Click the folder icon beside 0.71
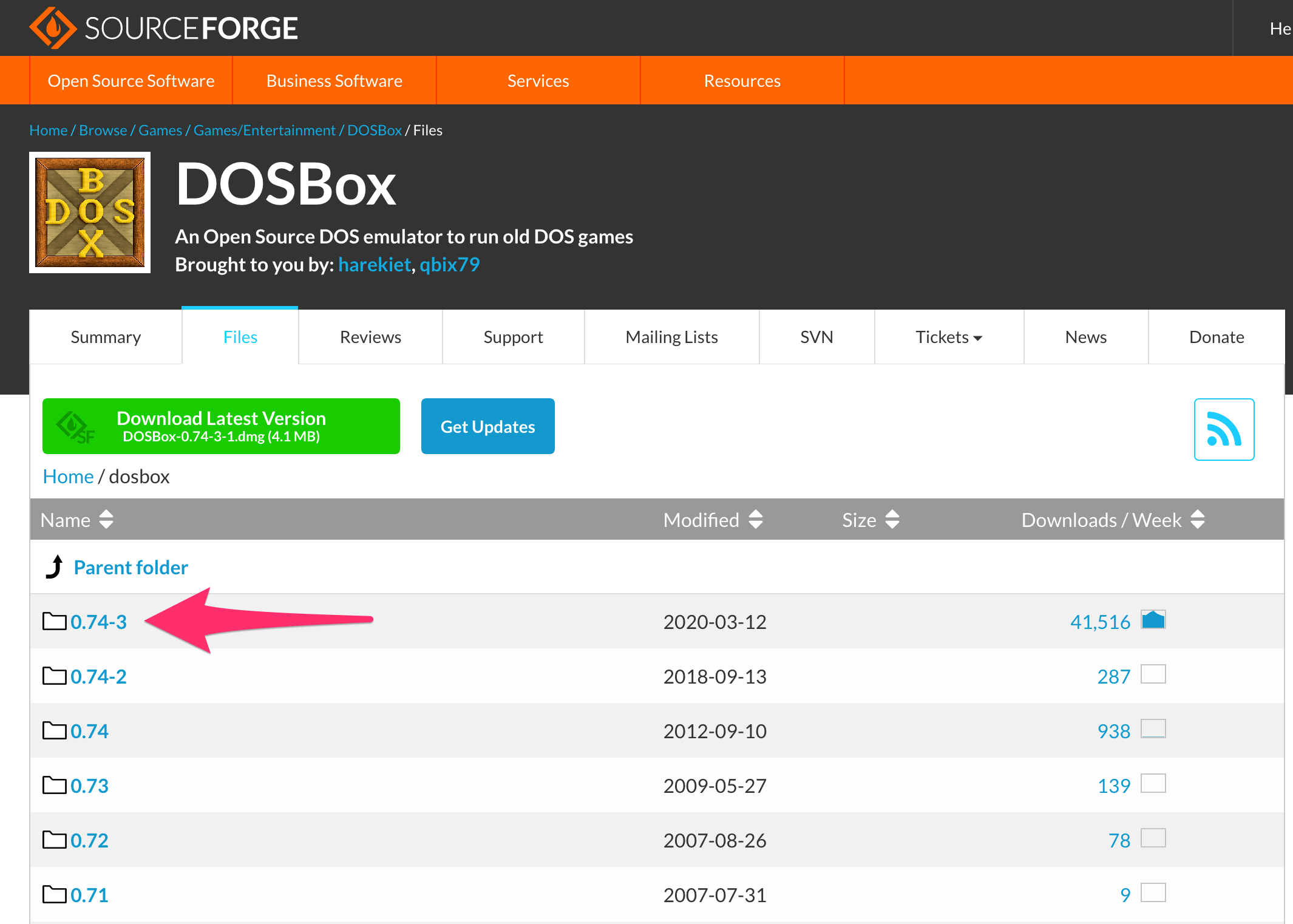1293x924 pixels. coord(54,894)
